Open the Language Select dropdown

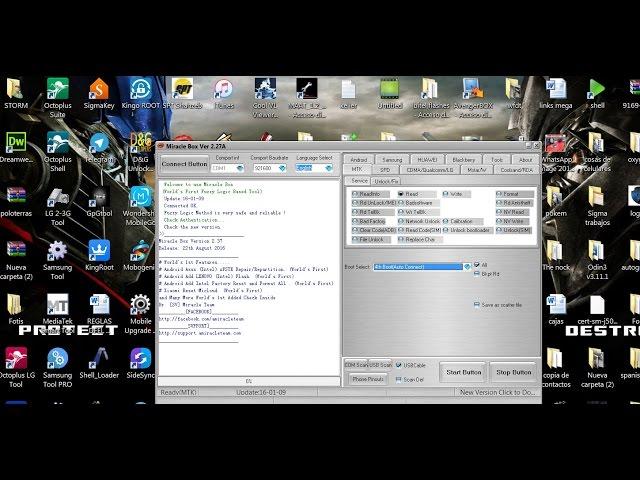click(314, 168)
